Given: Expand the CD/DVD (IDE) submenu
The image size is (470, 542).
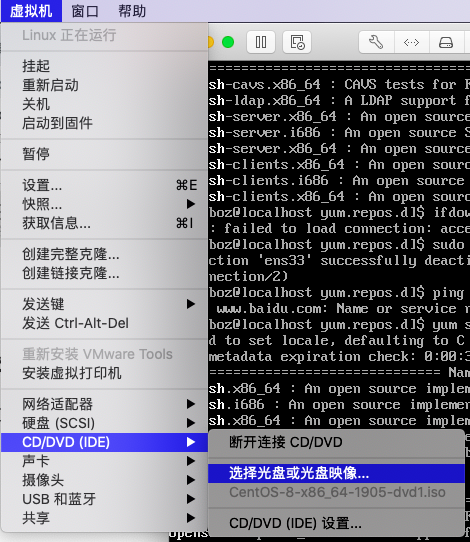Looking at the screenshot, I should [x=104, y=442].
